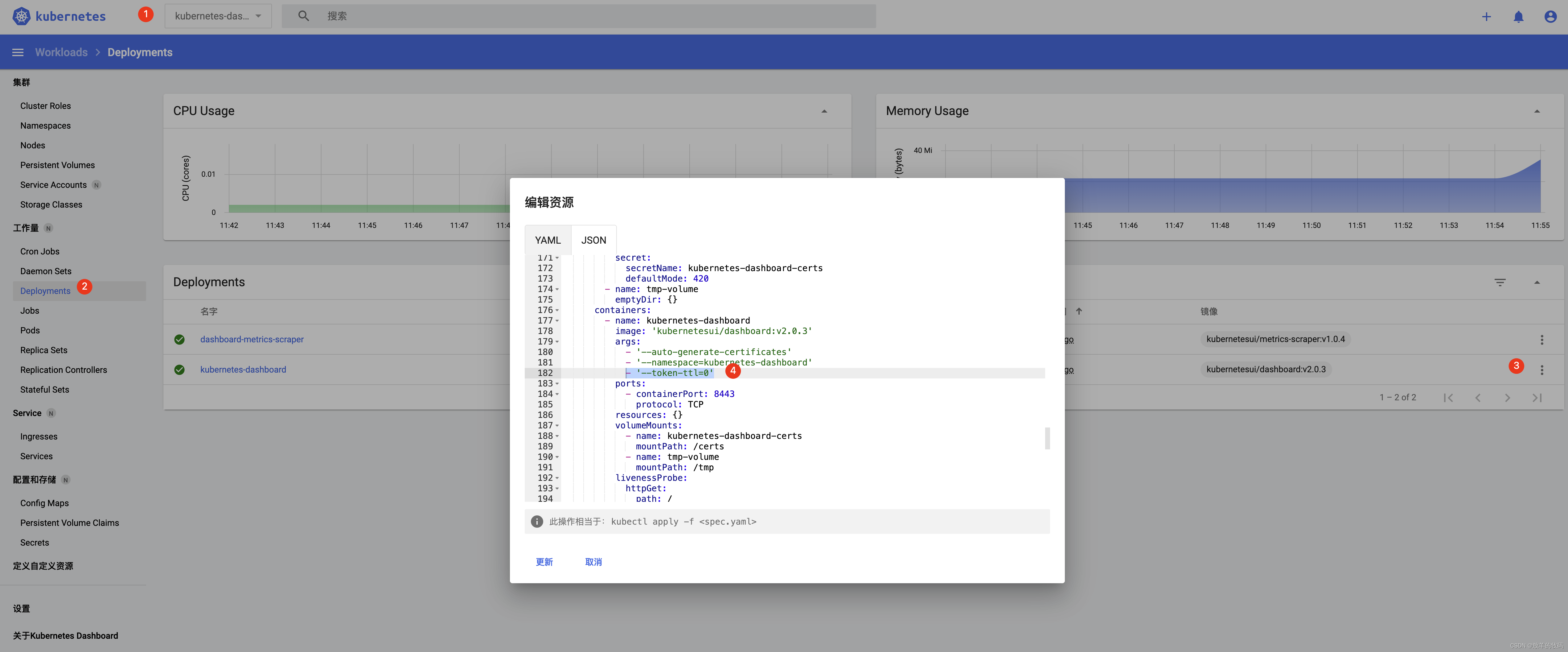Switch to the YAML tab
The image size is (1568, 652).
(547, 241)
